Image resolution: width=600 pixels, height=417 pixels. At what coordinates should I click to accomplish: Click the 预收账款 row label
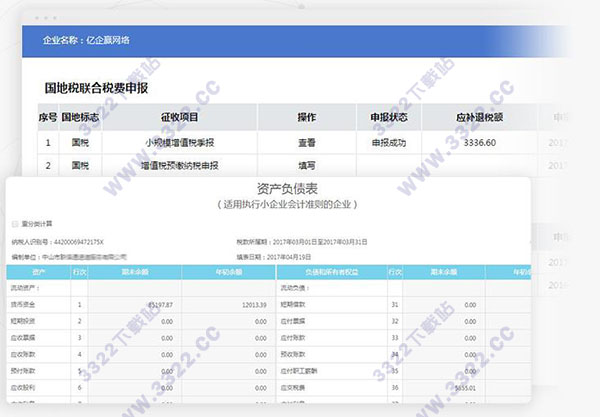pyautogui.click(x=293, y=355)
